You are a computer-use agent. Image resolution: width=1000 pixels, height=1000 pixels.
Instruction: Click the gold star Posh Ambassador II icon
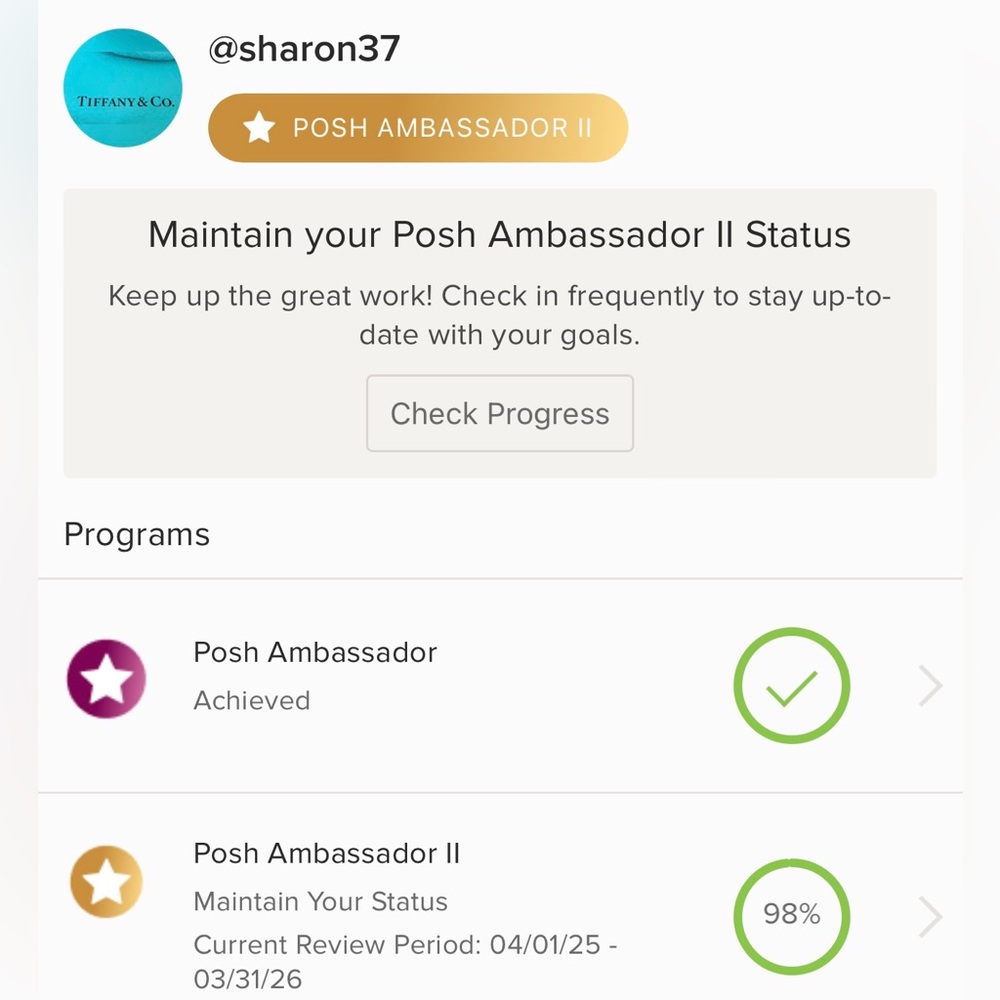pyautogui.click(x=106, y=882)
